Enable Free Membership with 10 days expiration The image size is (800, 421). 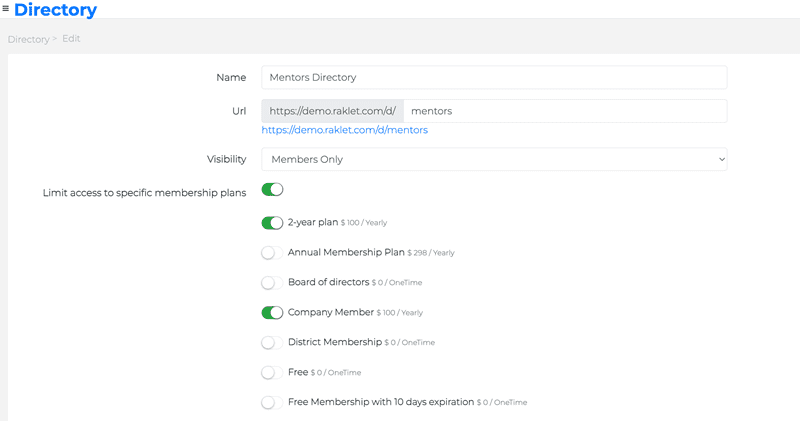272,402
